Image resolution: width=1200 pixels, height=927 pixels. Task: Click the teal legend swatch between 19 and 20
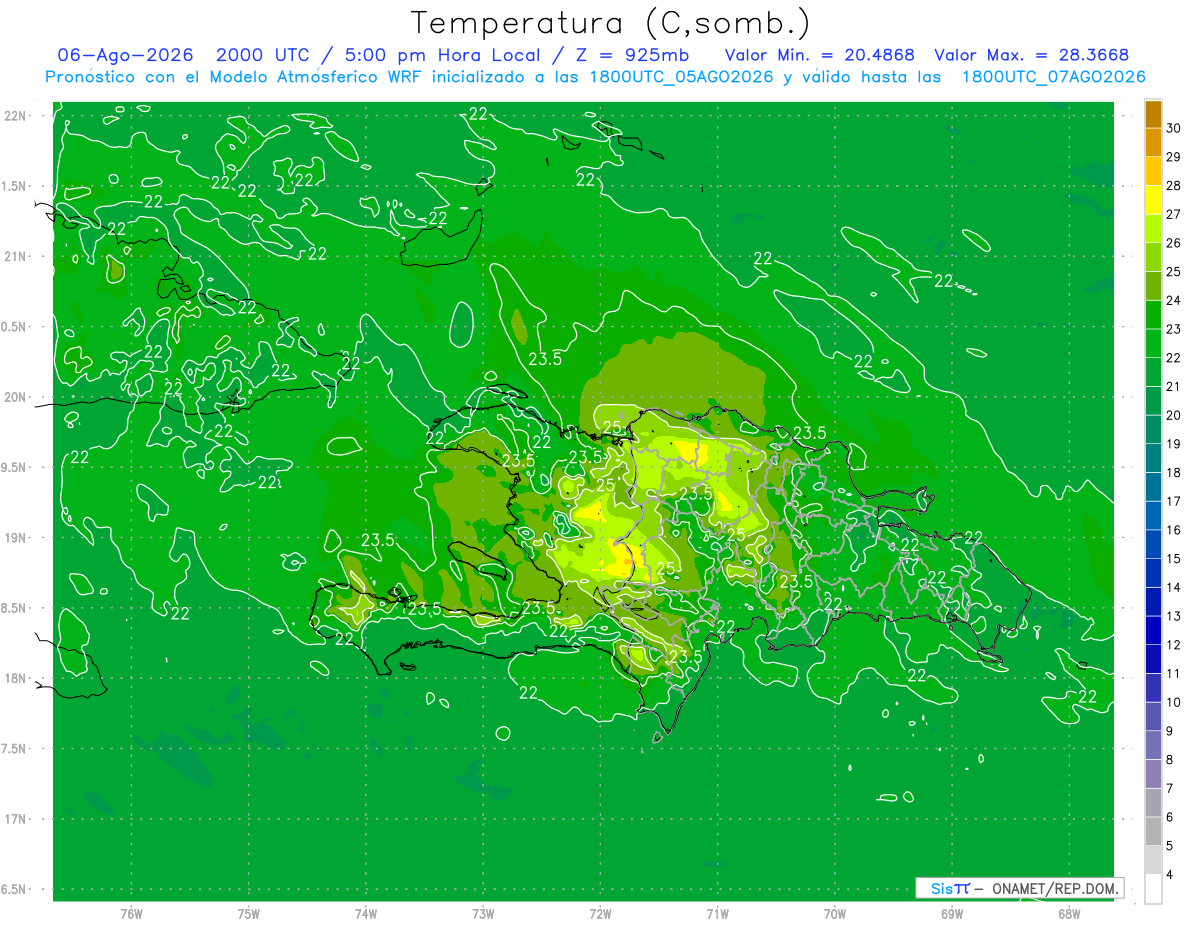coord(1153,430)
